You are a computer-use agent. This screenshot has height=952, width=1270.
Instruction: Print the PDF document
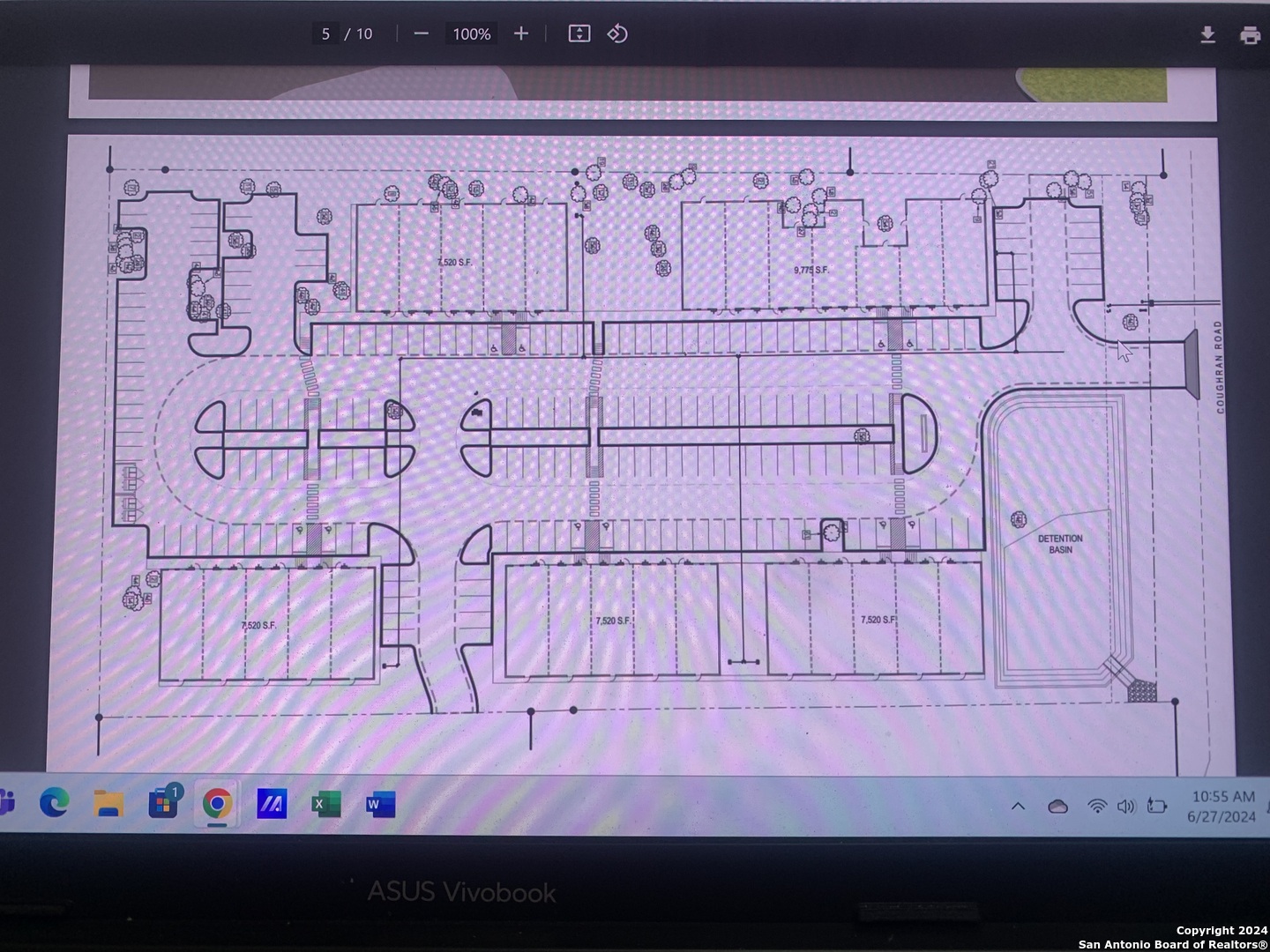coord(1250,35)
